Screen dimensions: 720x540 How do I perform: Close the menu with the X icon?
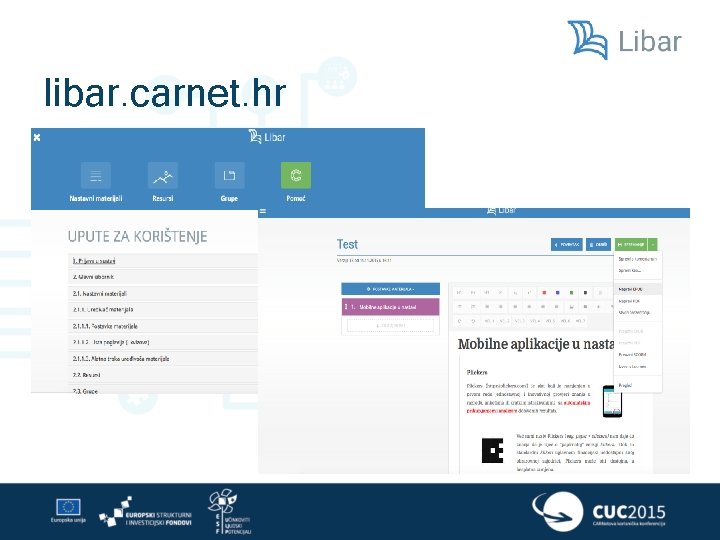point(37,137)
